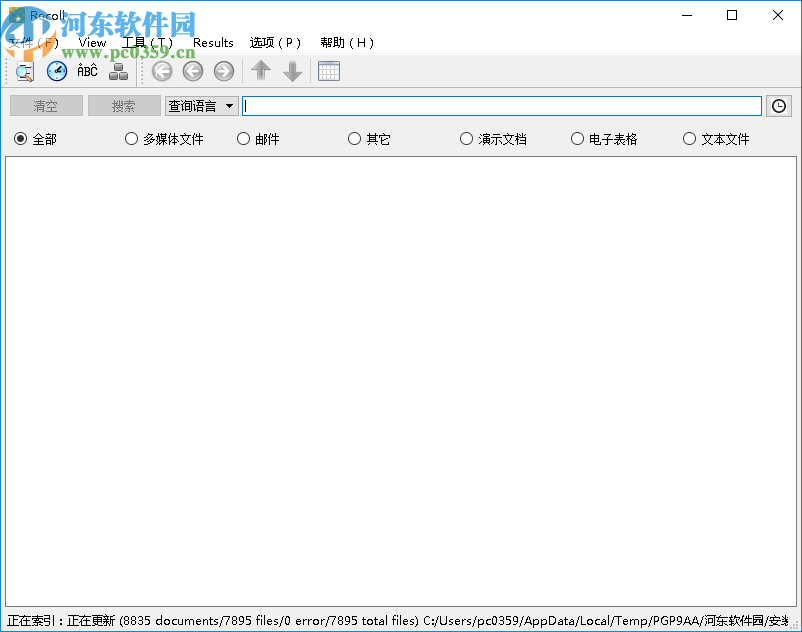802x632 pixels.
Task: Open the Advanced Search tool
Action: (23, 71)
